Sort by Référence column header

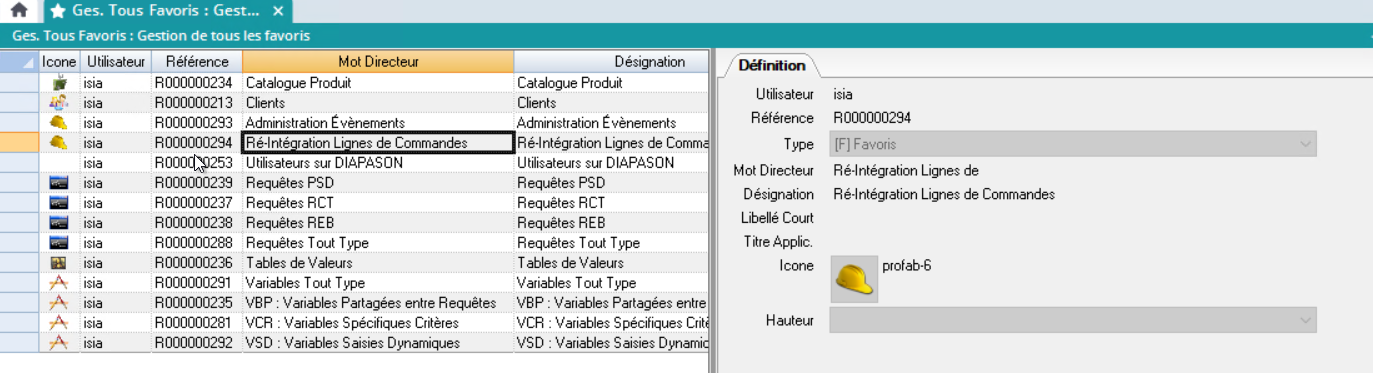[197, 62]
